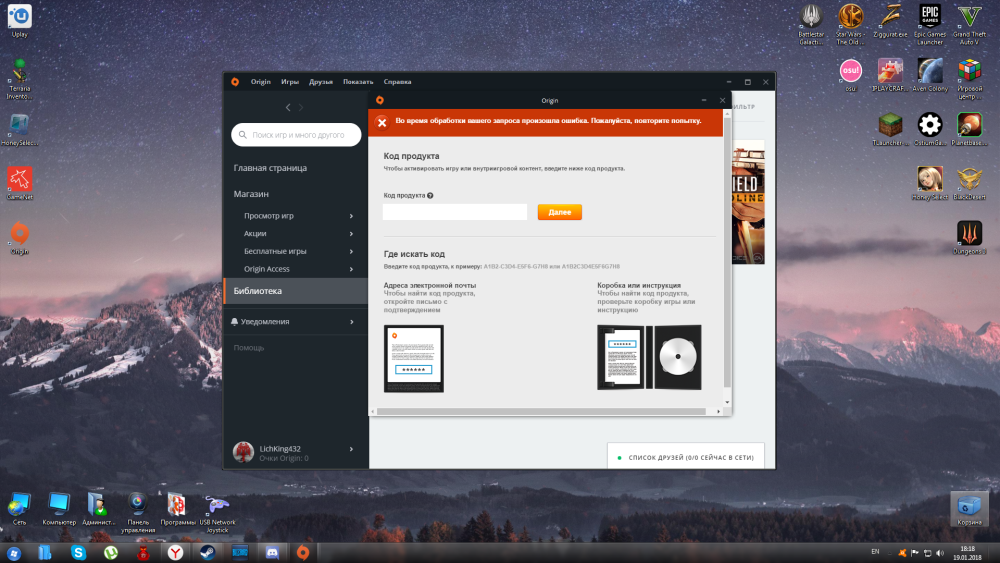Image resolution: width=1000 pixels, height=563 pixels.
Task: Click the search field Поиск игр и много другого
Action: coord(296,135)
